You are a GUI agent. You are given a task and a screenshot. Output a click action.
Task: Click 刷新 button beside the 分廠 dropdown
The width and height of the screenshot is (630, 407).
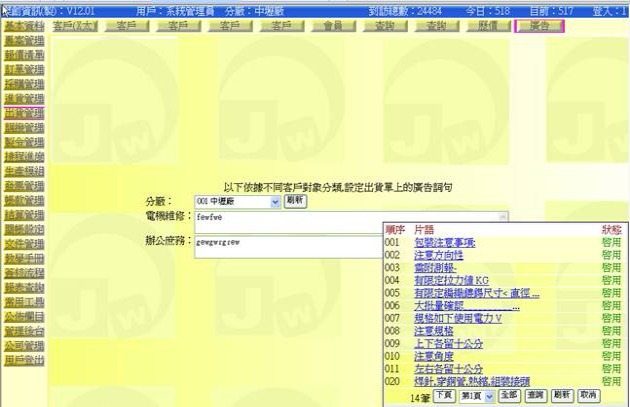(295, 201)
